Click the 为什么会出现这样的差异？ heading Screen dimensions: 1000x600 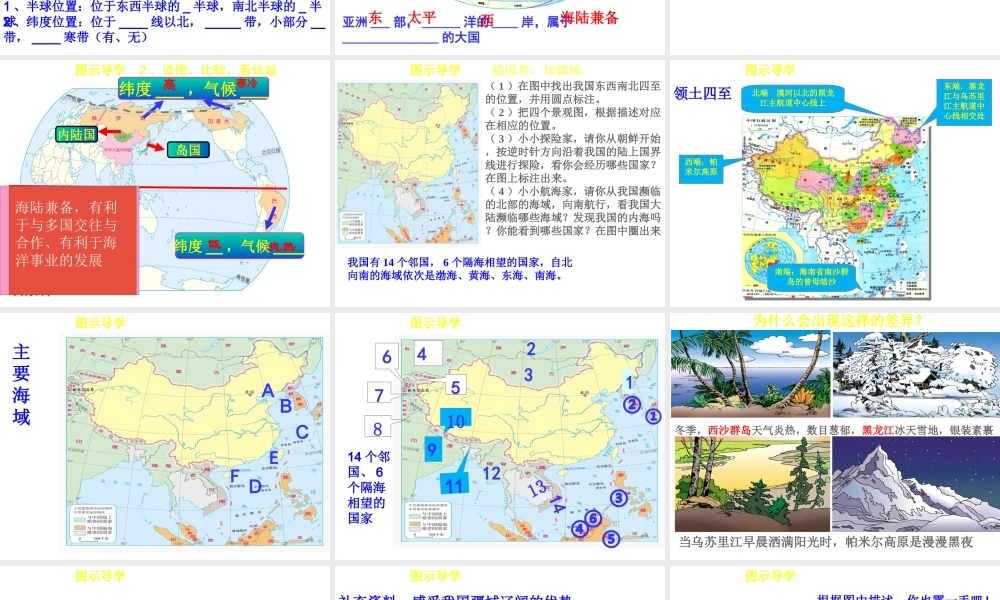coord(837,321)
